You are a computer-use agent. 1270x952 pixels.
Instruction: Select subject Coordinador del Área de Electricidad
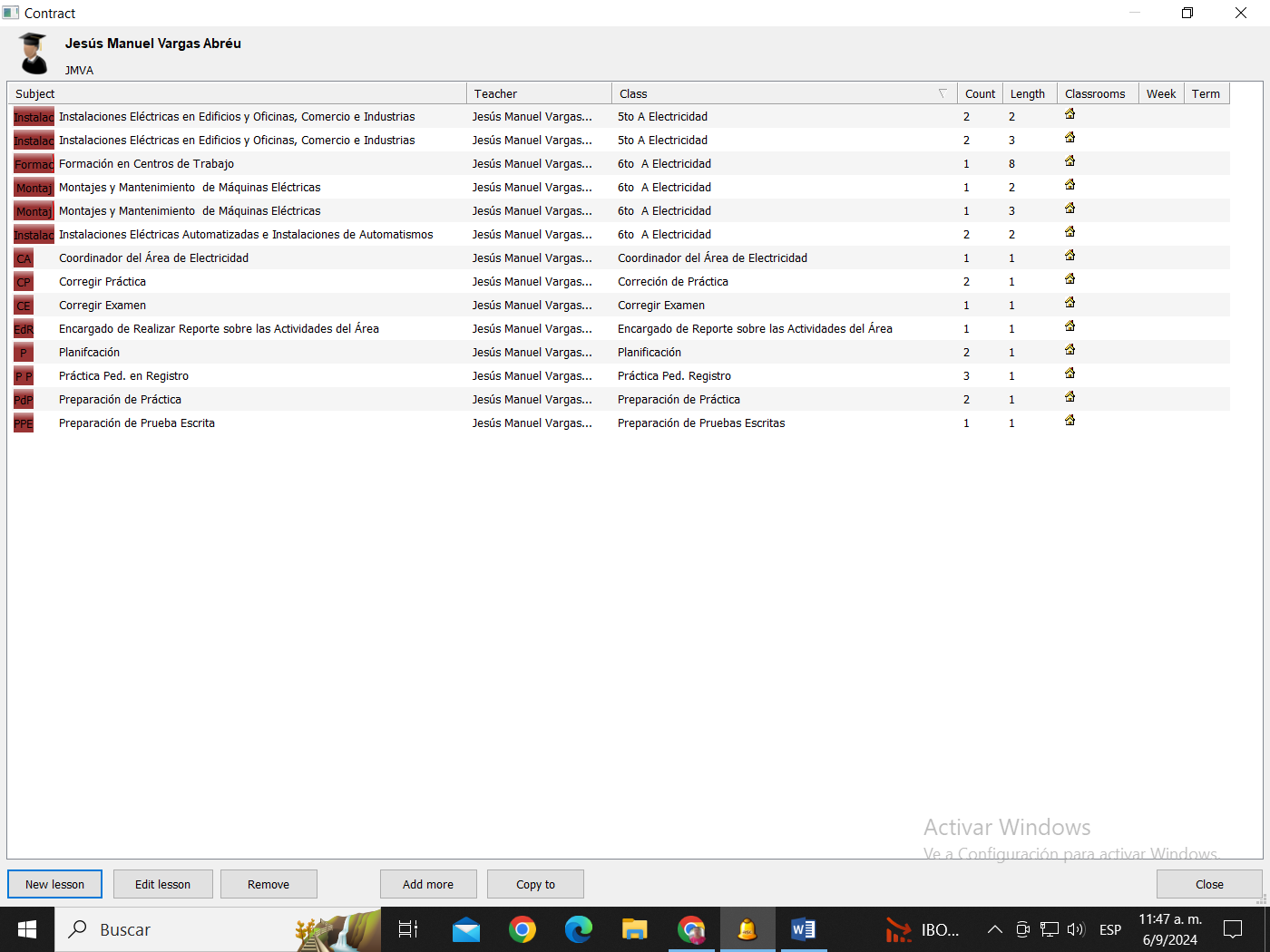(x=153, y=258)
